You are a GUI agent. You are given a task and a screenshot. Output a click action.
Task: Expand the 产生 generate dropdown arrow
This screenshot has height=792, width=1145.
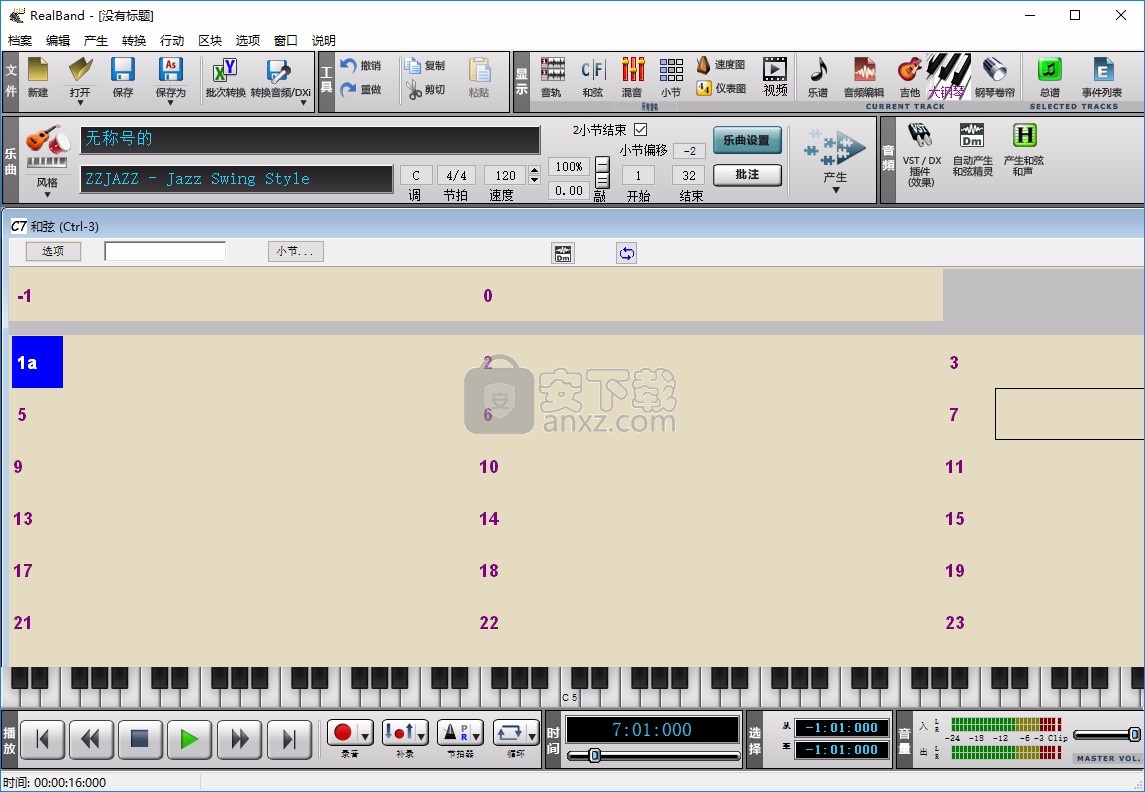click(836, 190)
